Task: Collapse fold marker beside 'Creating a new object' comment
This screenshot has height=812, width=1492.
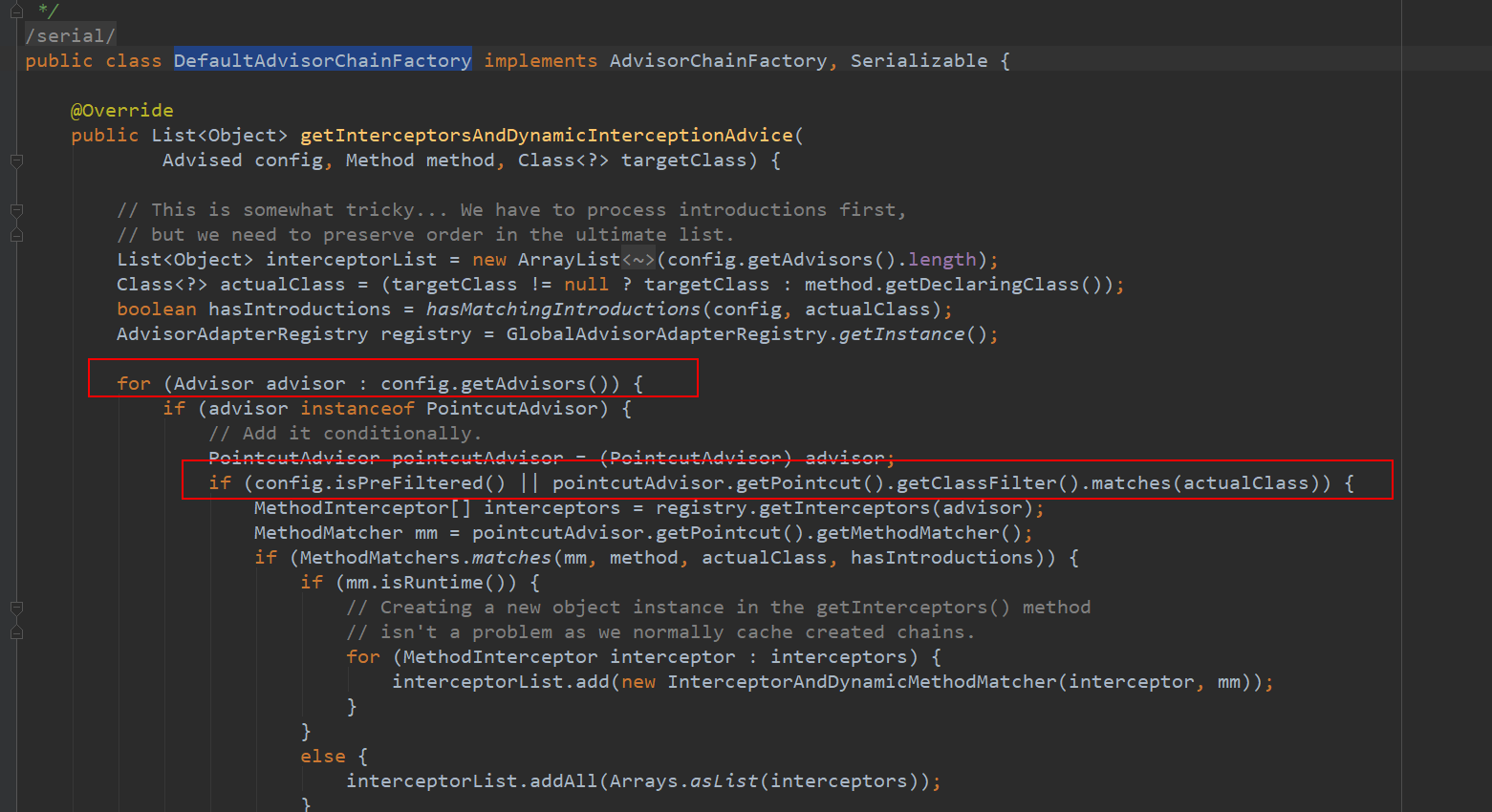Action: tap(16, 608)
